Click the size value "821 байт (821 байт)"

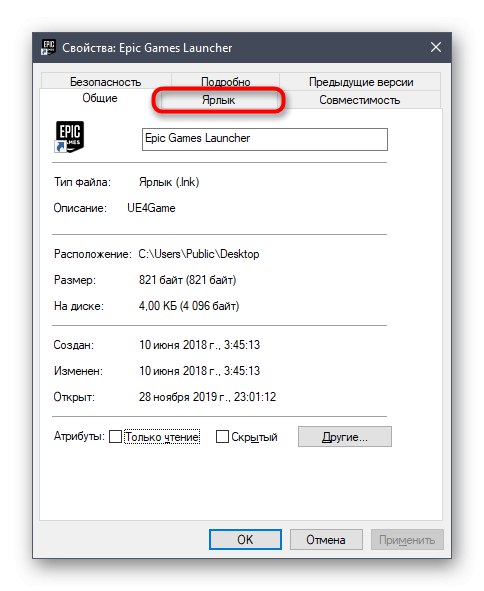coord(187,280)
